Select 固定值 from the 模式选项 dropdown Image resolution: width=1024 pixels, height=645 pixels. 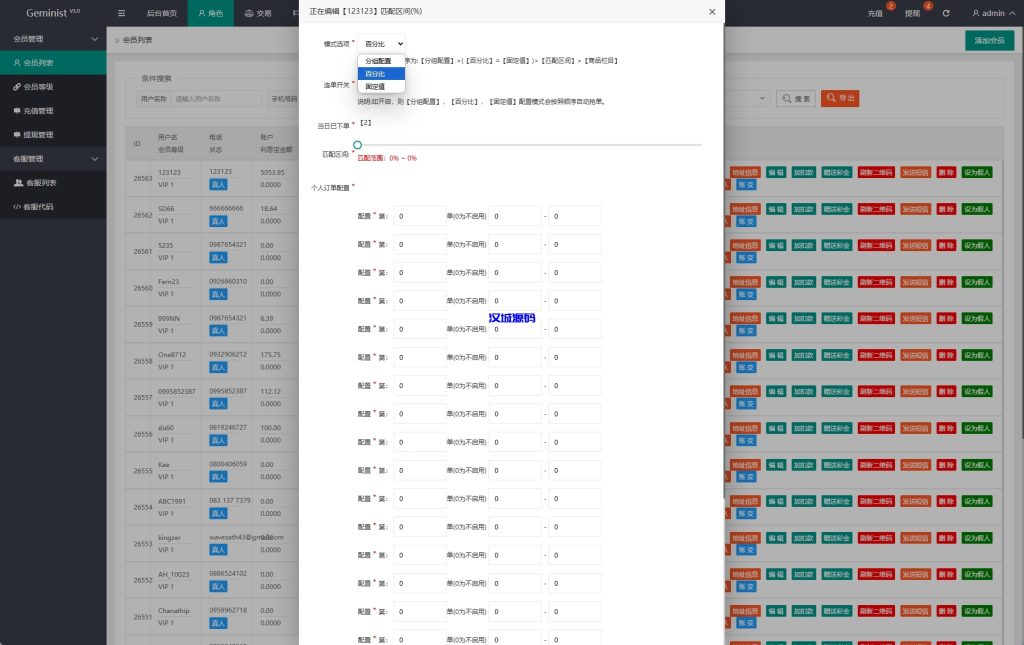pyautogui.click(x=382, y=86)
